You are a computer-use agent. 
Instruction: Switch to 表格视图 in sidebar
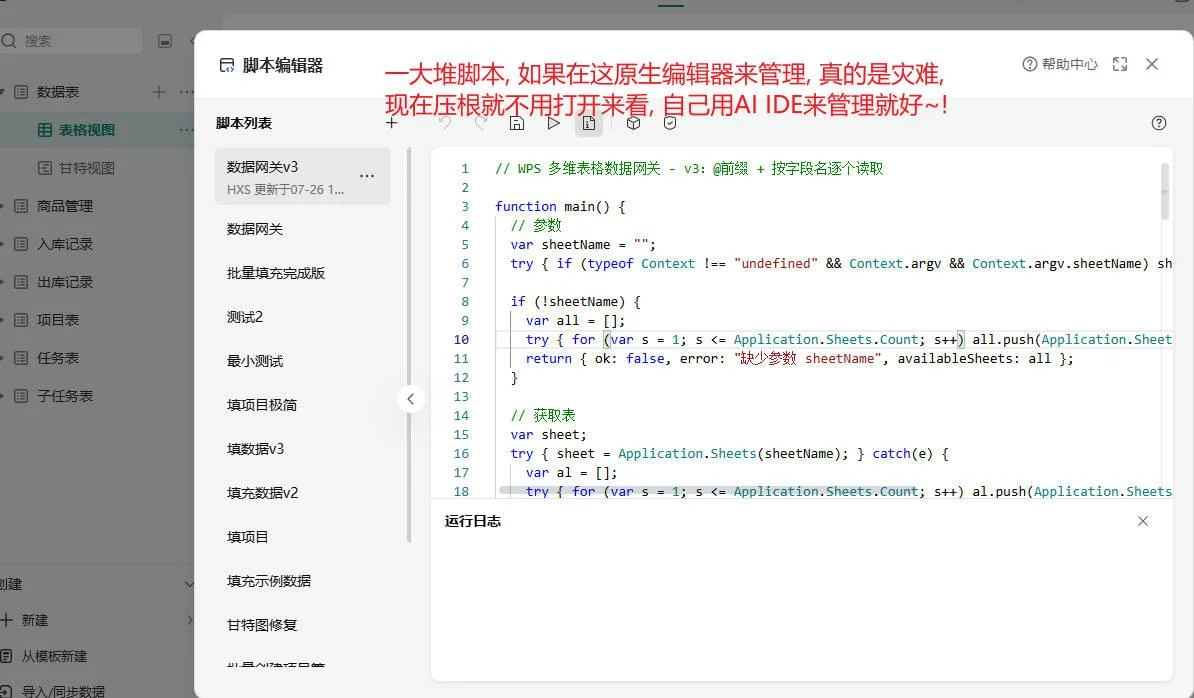tap(86, 129)
